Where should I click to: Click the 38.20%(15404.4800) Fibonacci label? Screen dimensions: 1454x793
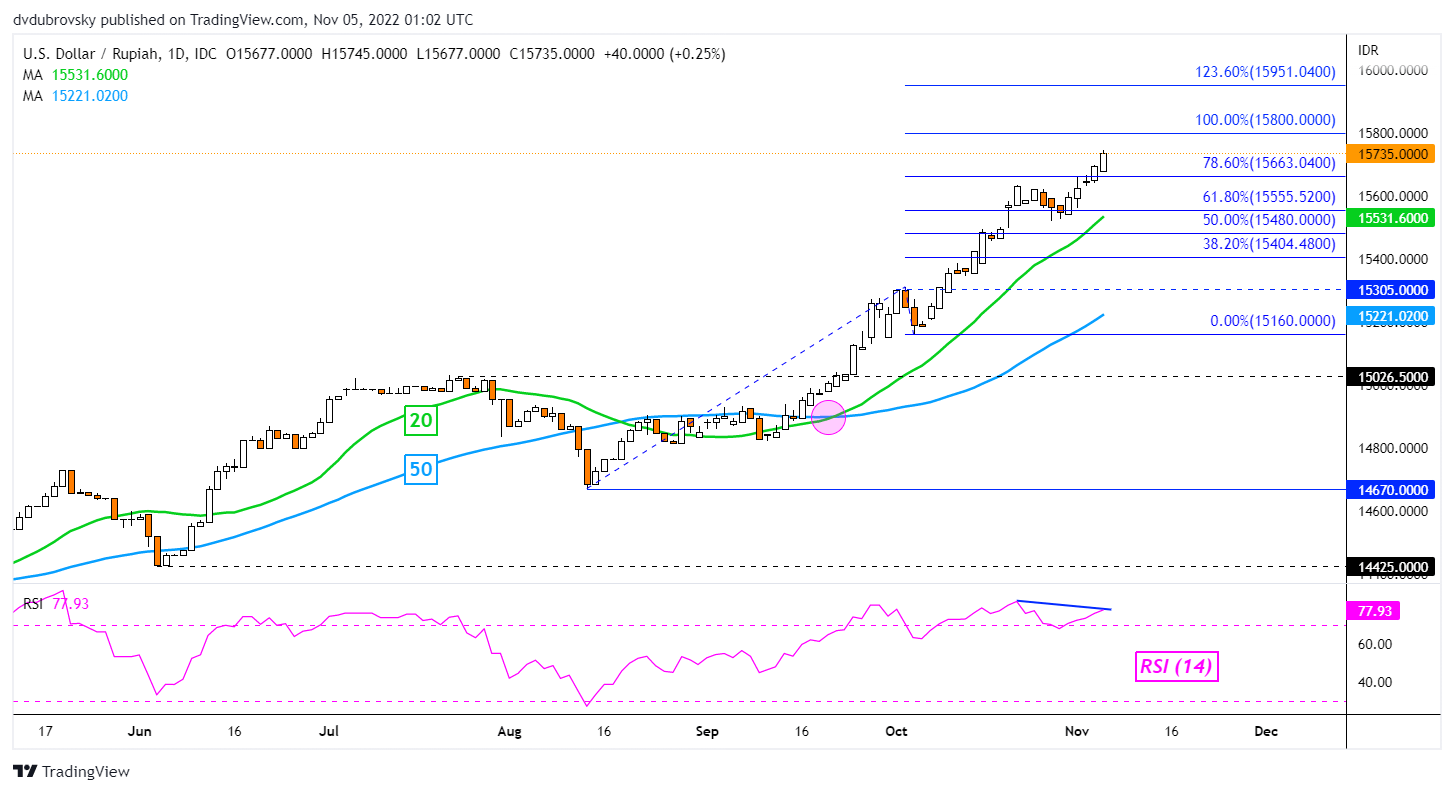pyautogui.click(x=1269, y=243)
